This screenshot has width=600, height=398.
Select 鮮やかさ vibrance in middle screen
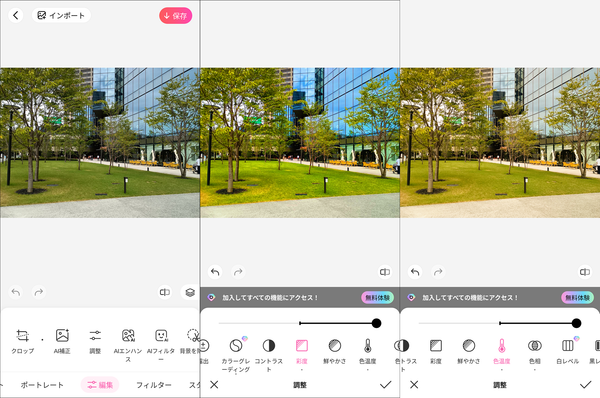click(x=335, y=351)
